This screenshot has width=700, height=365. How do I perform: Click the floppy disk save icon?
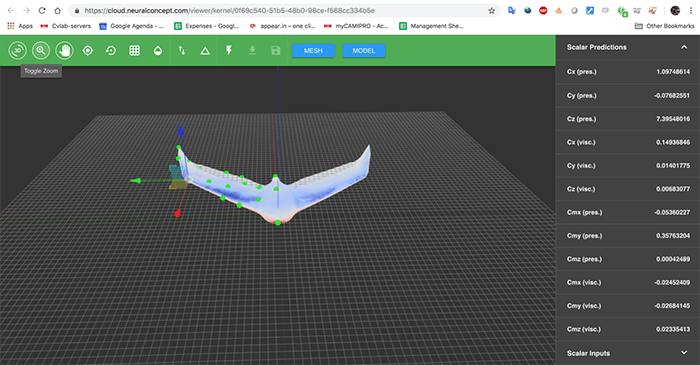click(275, 50)
